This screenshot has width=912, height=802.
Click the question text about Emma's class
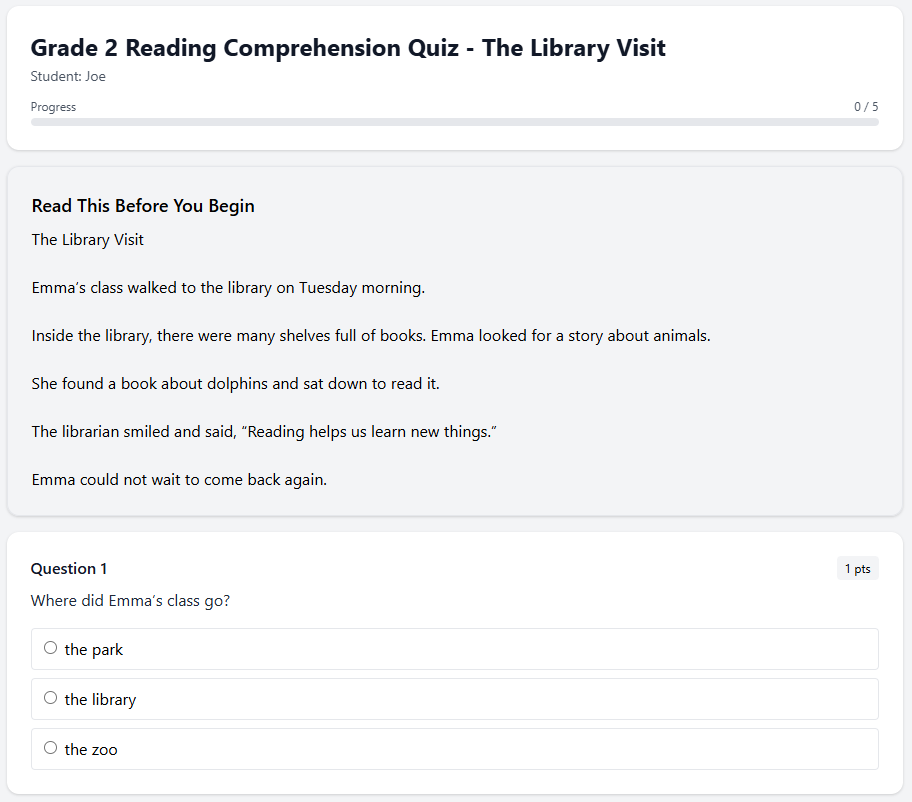[130, 600]
